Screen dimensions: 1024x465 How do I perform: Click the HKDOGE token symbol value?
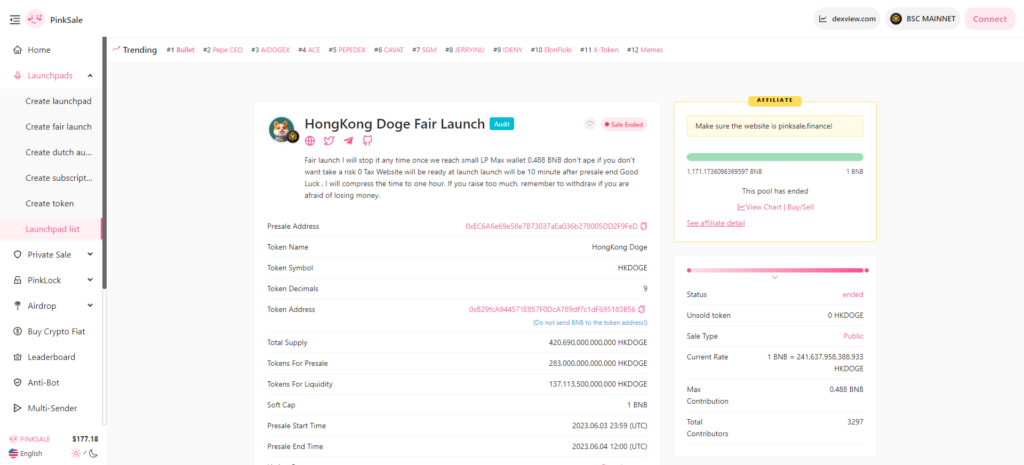632,268
